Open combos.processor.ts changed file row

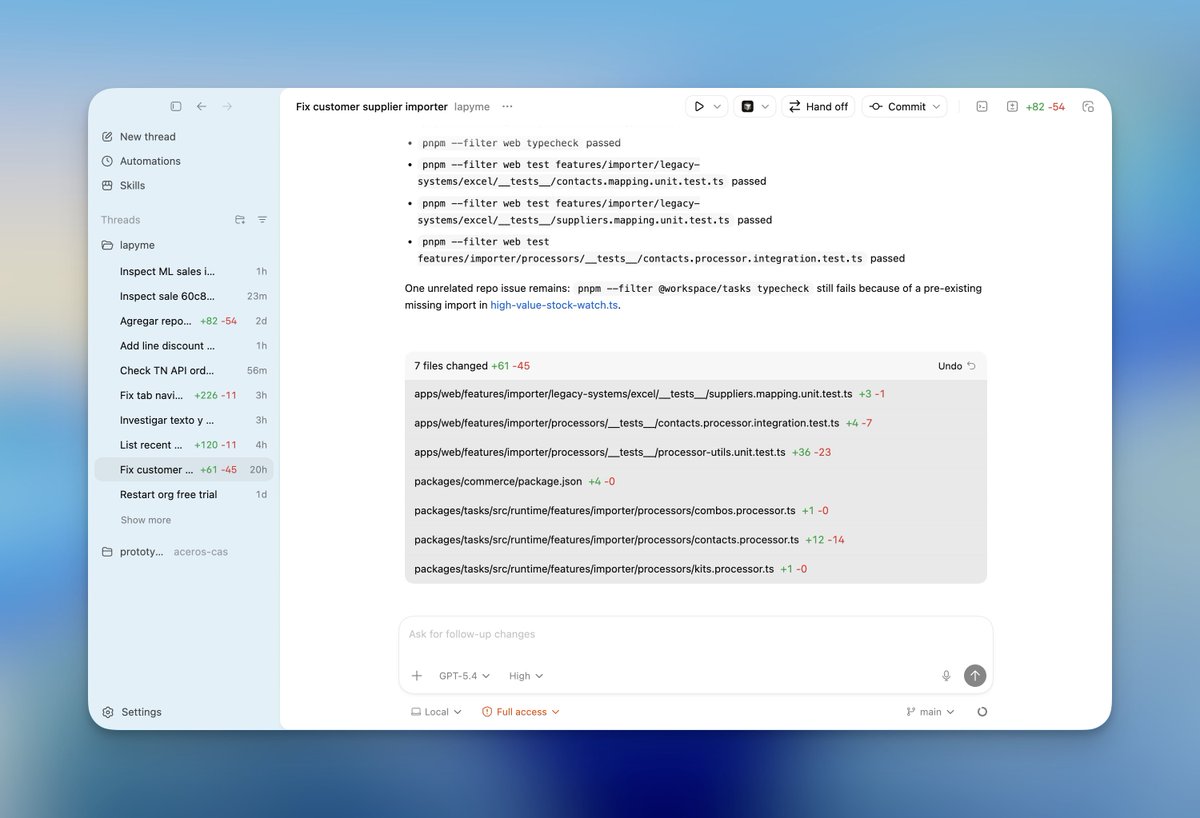click(x=695, y=510)
